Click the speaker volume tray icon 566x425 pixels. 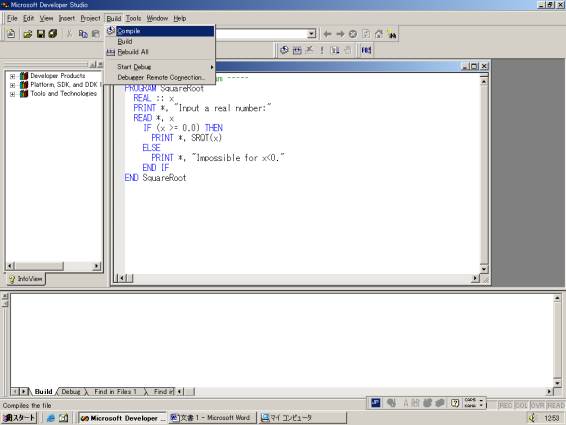(x=532, y=418)
